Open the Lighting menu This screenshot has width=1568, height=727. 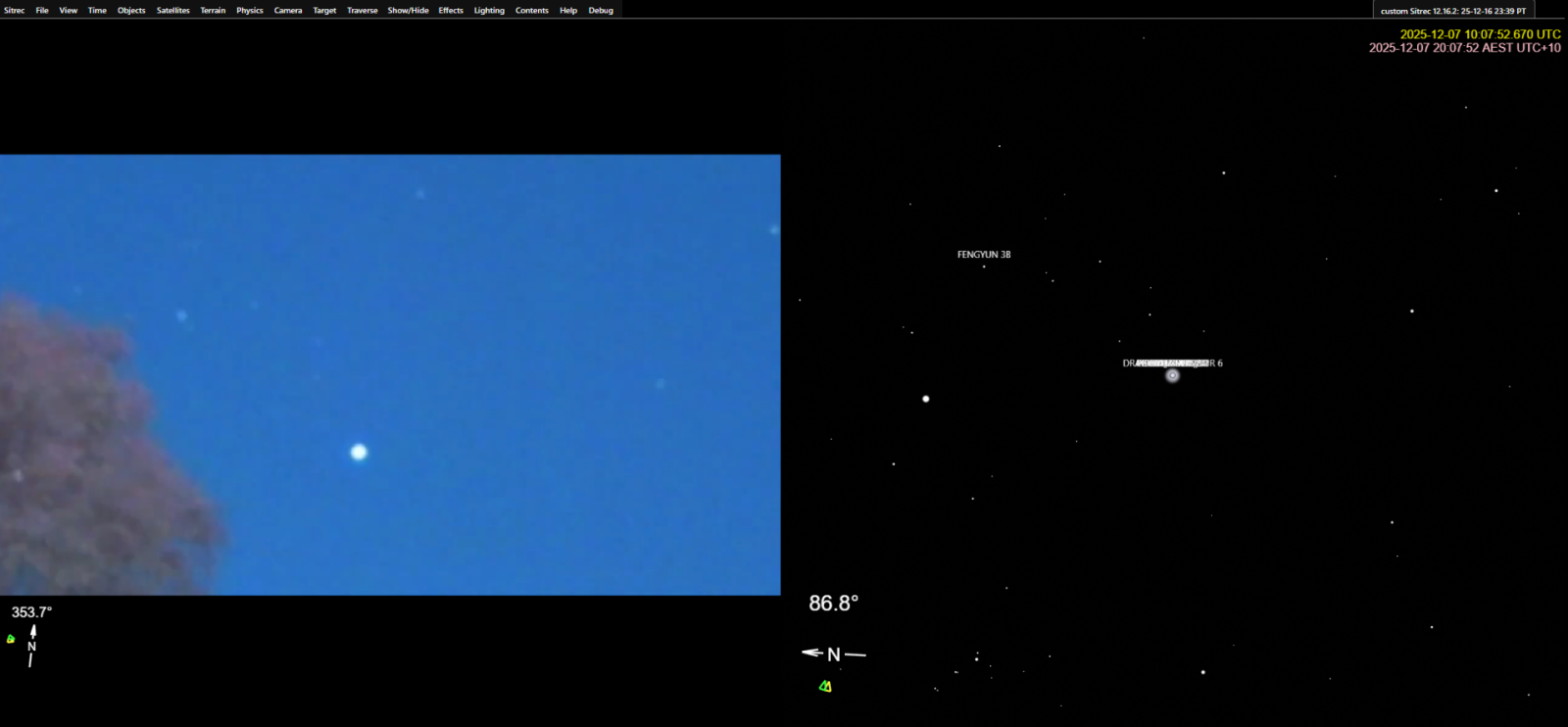pos(489,11)
